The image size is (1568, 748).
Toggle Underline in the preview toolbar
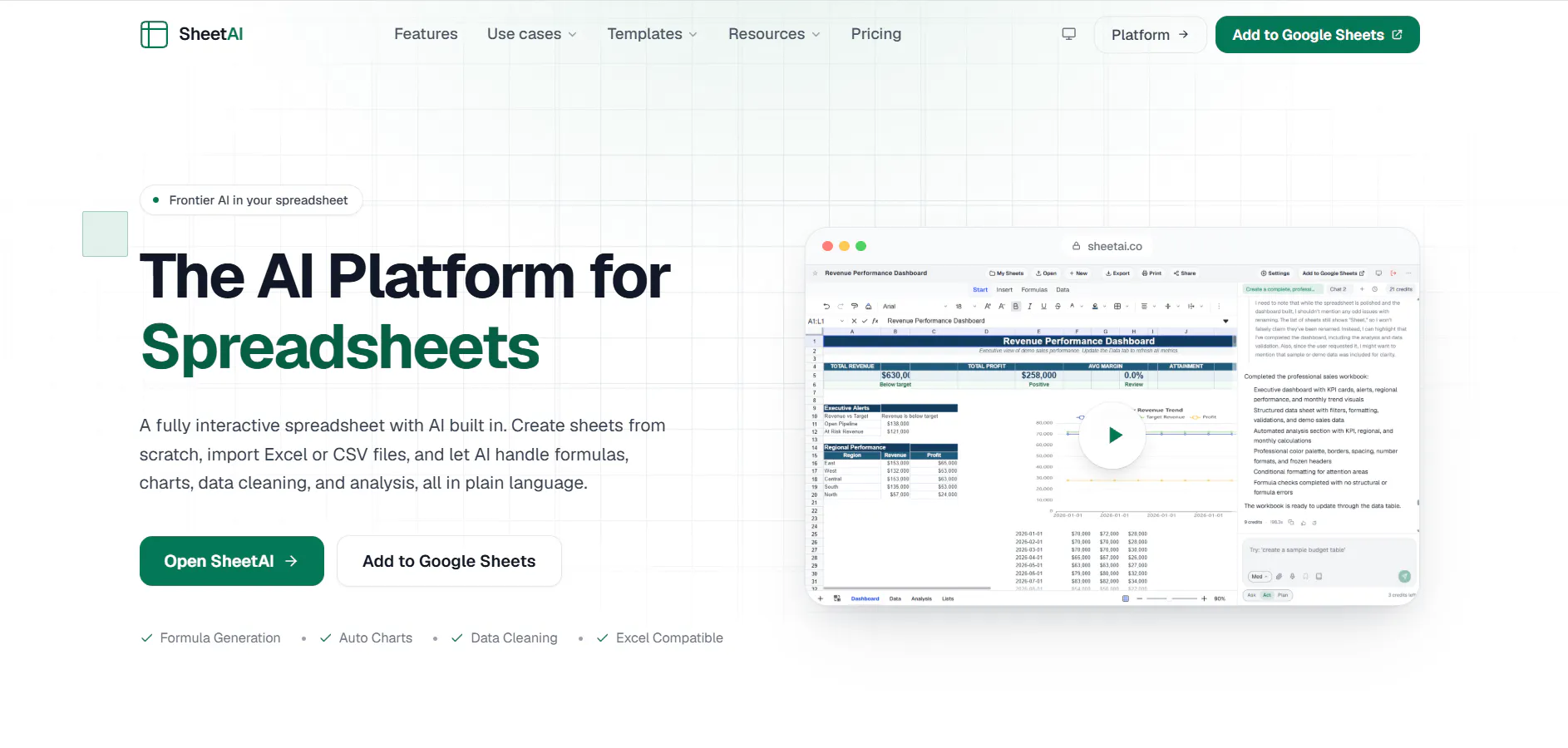click(1043, 307)
